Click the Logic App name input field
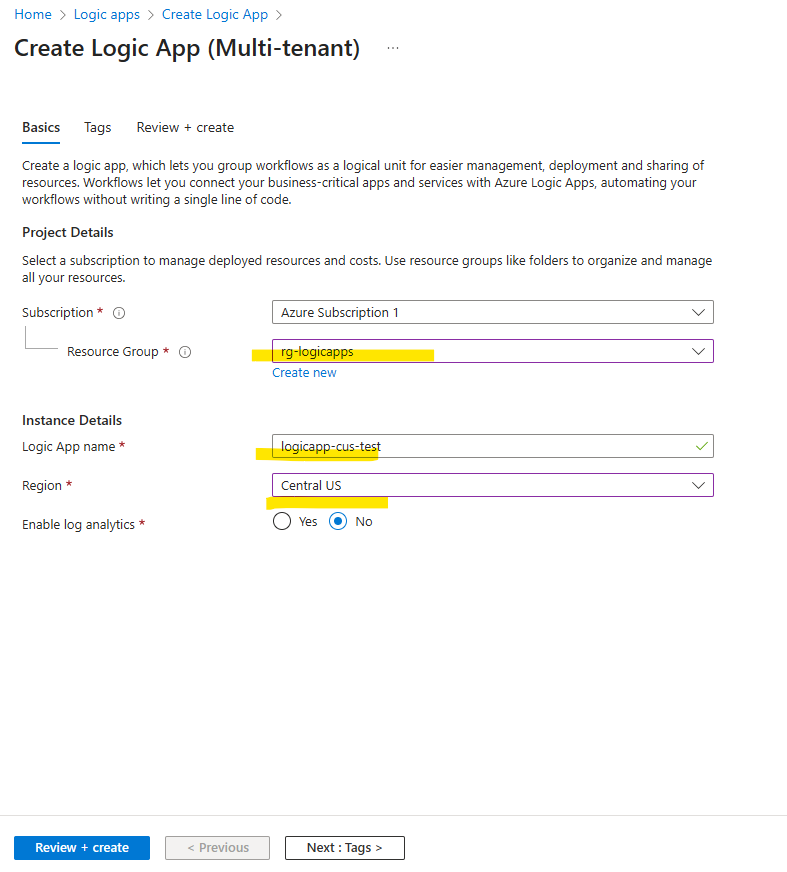 click(x=493, y=446)
